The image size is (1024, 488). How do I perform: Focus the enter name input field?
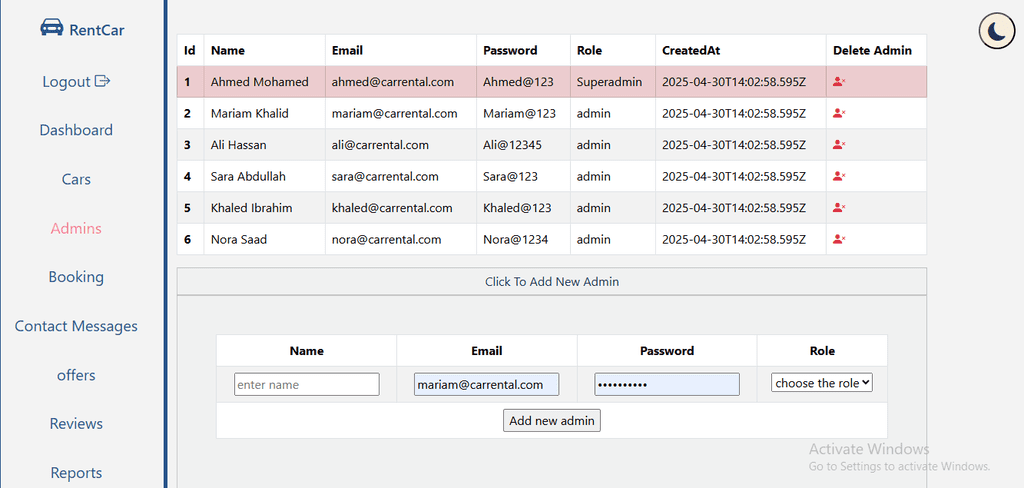click(307, 384)
